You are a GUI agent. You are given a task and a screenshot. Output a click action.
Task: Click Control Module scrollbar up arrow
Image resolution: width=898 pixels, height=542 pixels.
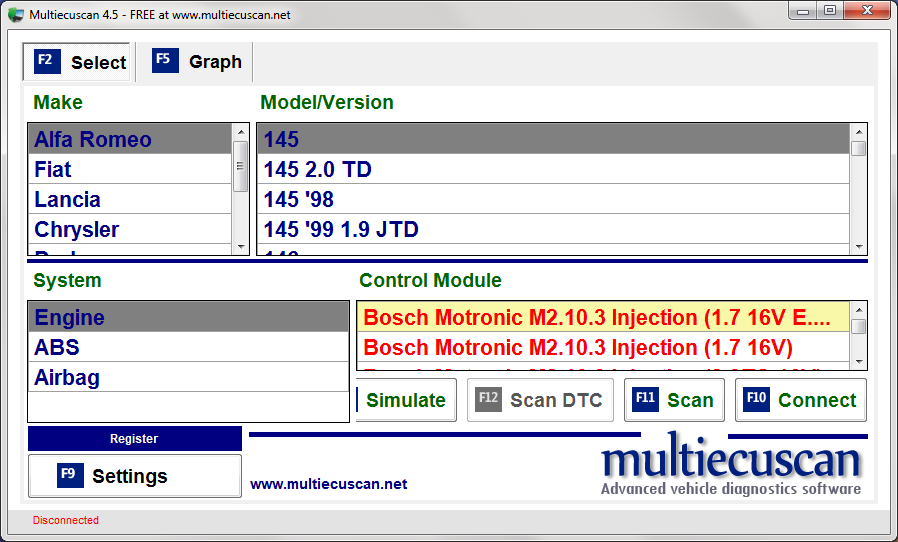pyautogui.click(x=858, y=310)
